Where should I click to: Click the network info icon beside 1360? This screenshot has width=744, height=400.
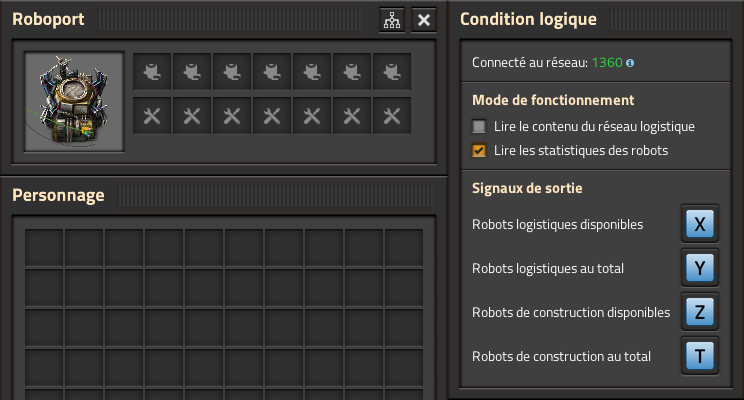(630, 63)
